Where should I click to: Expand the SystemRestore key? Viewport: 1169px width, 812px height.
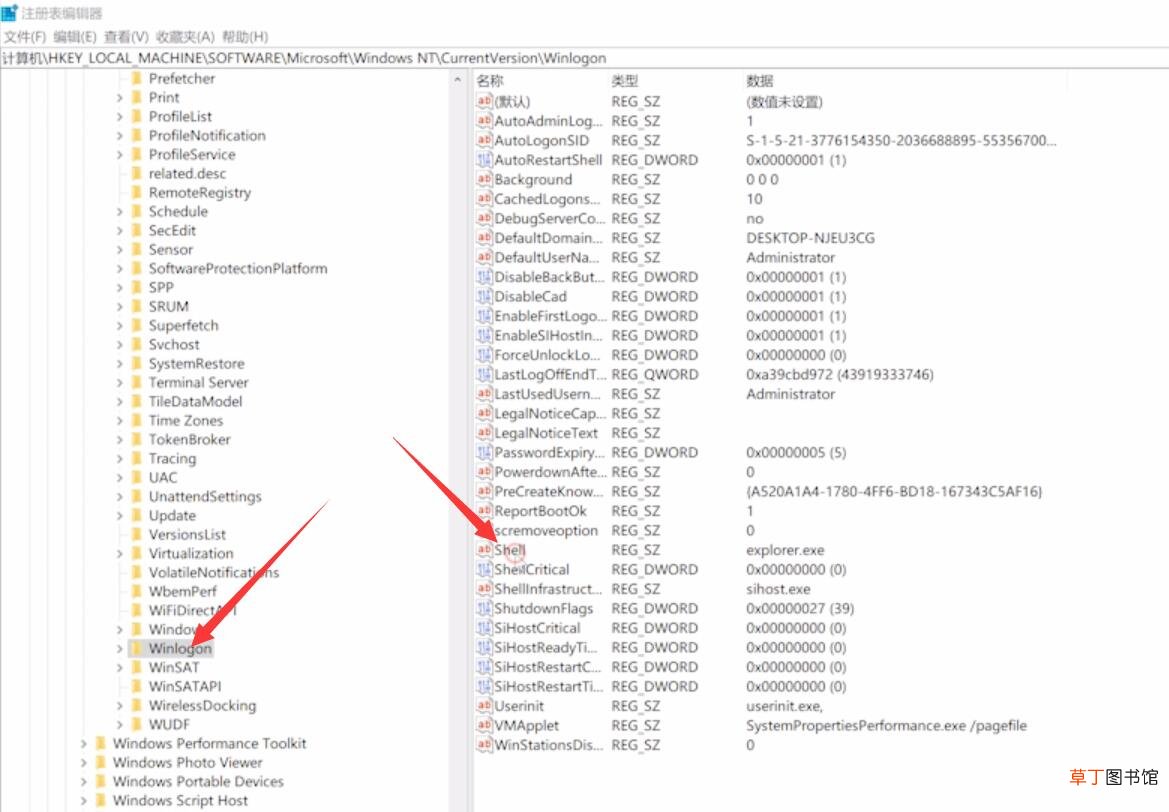[x=120, y=363]
